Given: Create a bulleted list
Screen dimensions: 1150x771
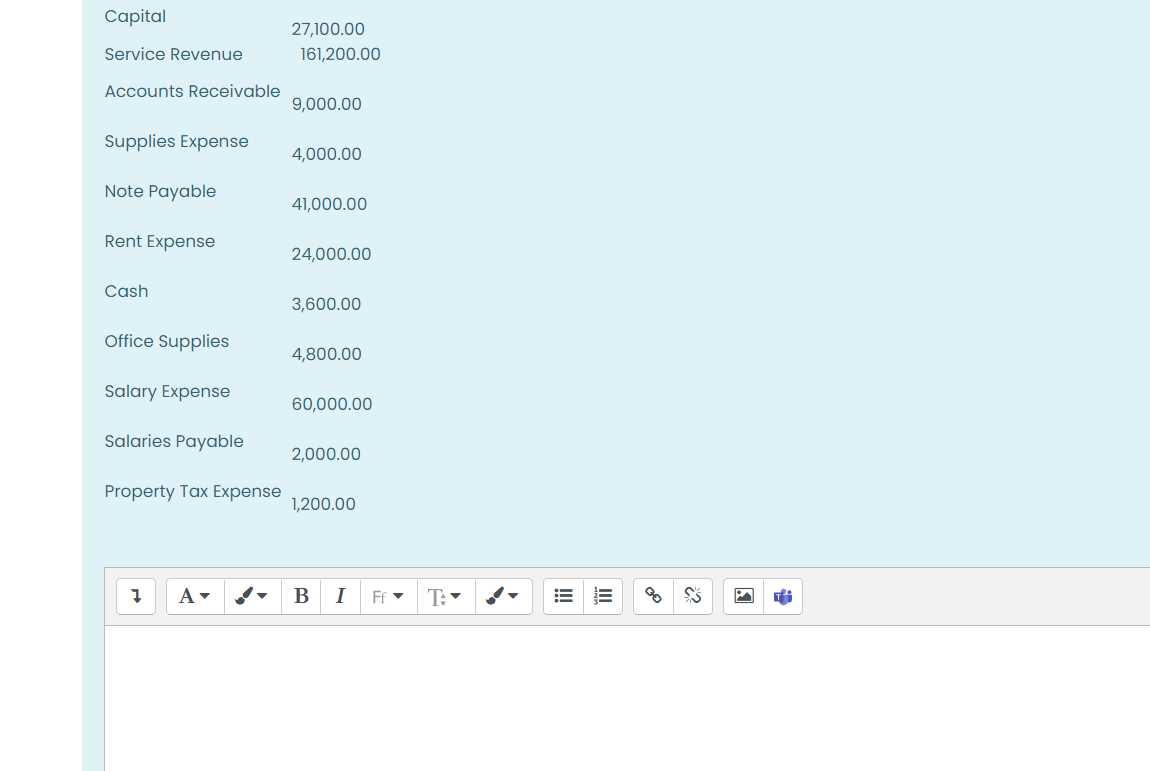Looking at the screenshot, I should tap(563, 596).
